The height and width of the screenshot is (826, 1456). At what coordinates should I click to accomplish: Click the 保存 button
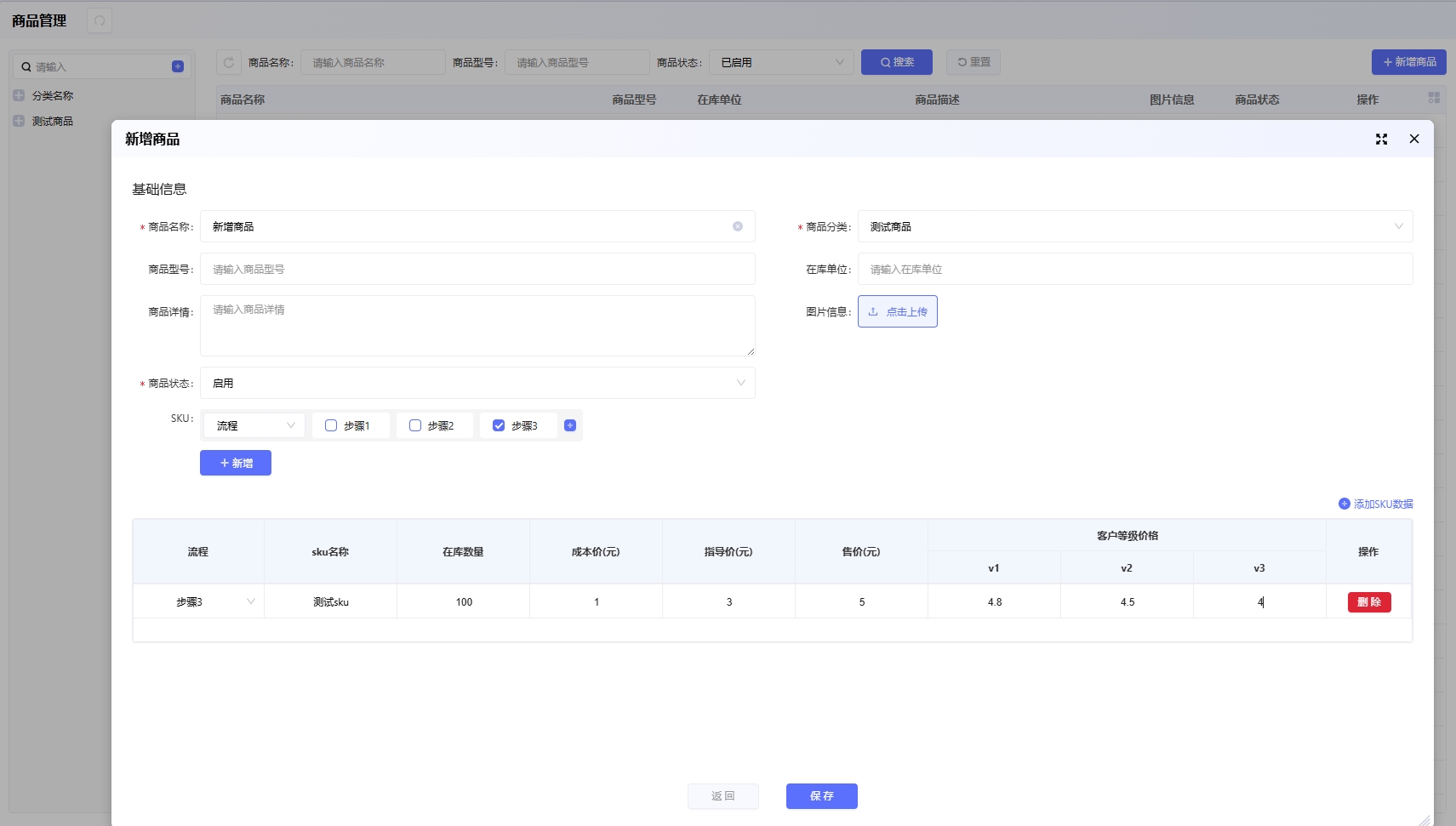point(821,796)
